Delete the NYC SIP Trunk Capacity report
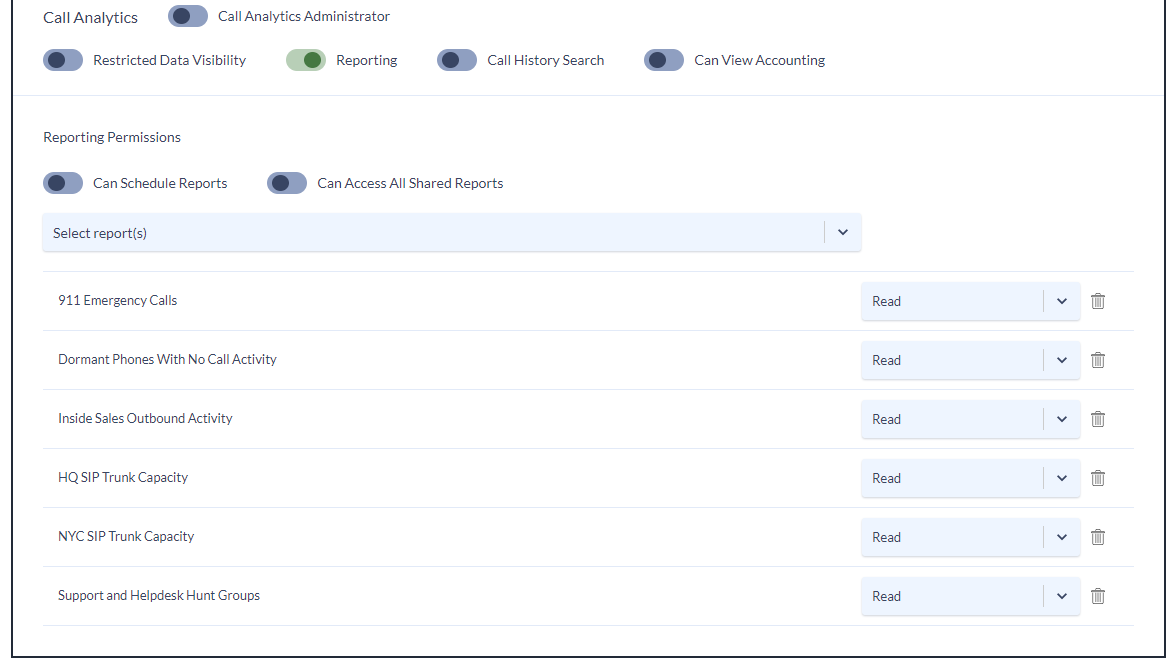The image size is (1176, 667). pos(1097,537)
